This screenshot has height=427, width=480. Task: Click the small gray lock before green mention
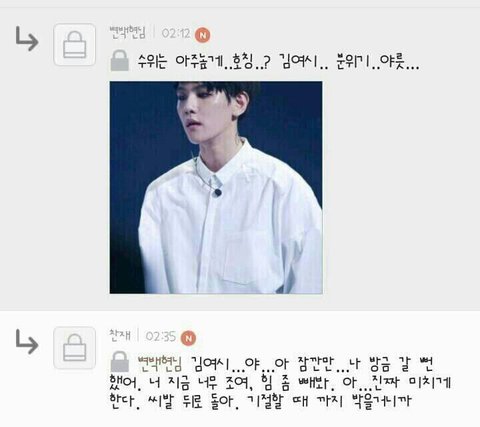coord(120,362)
